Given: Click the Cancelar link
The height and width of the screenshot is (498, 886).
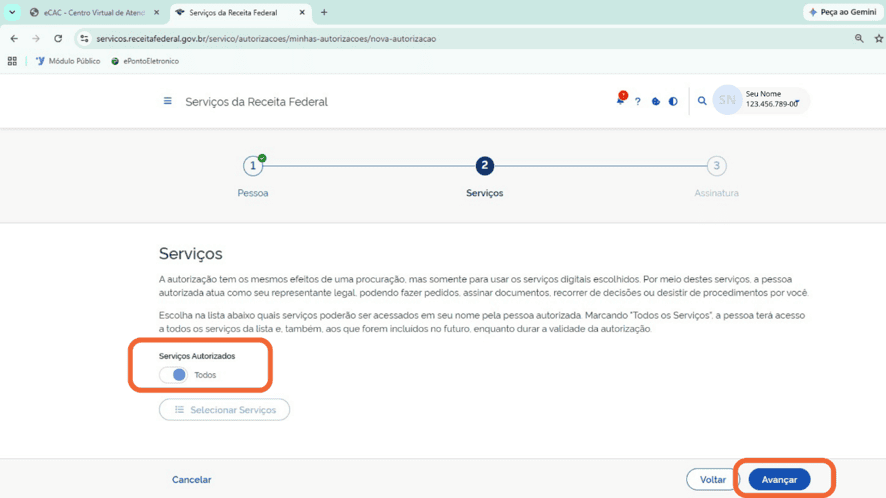Looking at the screenshot, I should (x=192, y=479).
